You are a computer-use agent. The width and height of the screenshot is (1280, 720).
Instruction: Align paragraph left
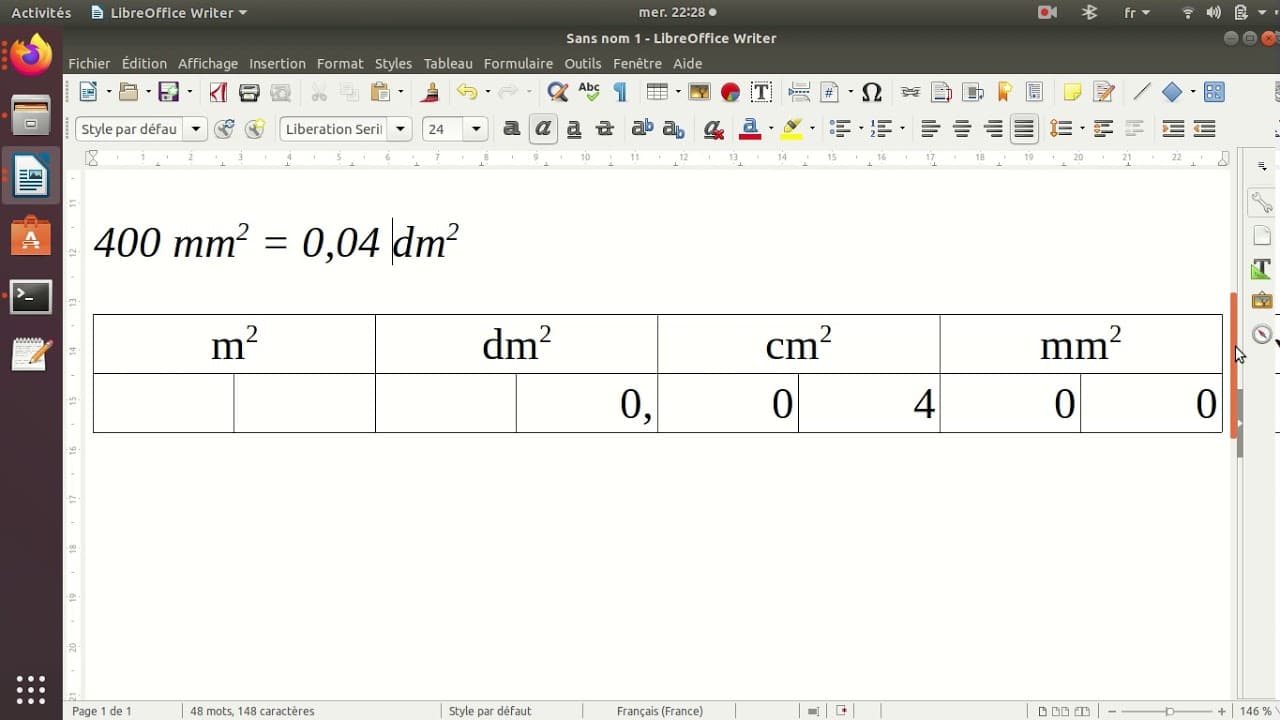(x=930, y=129)
